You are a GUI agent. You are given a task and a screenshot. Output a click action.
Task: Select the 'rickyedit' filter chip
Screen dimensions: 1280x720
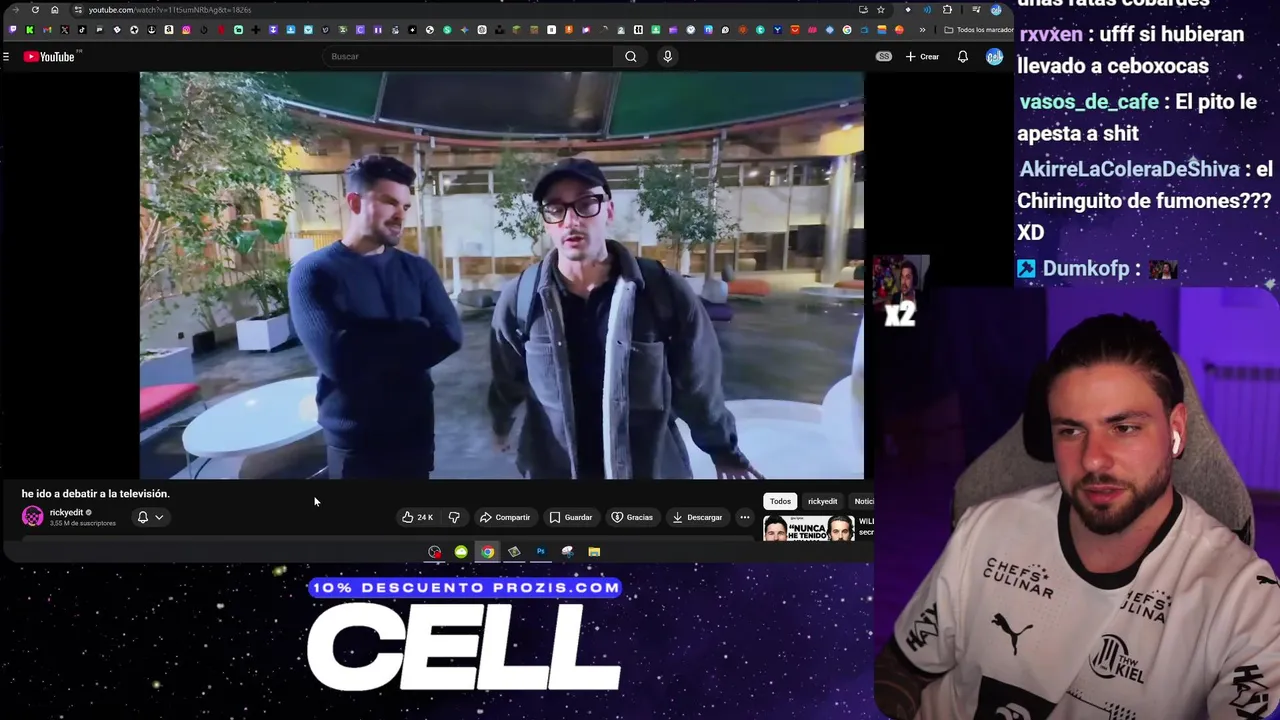point(822,501)
